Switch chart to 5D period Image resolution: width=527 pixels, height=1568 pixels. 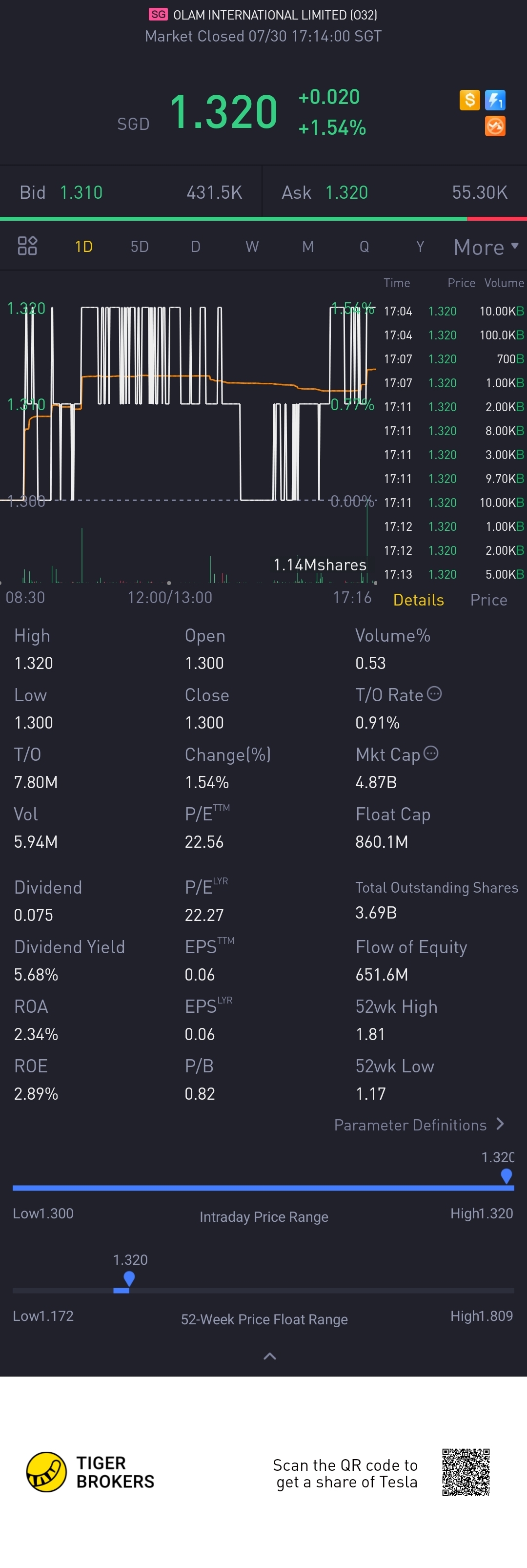140,247
